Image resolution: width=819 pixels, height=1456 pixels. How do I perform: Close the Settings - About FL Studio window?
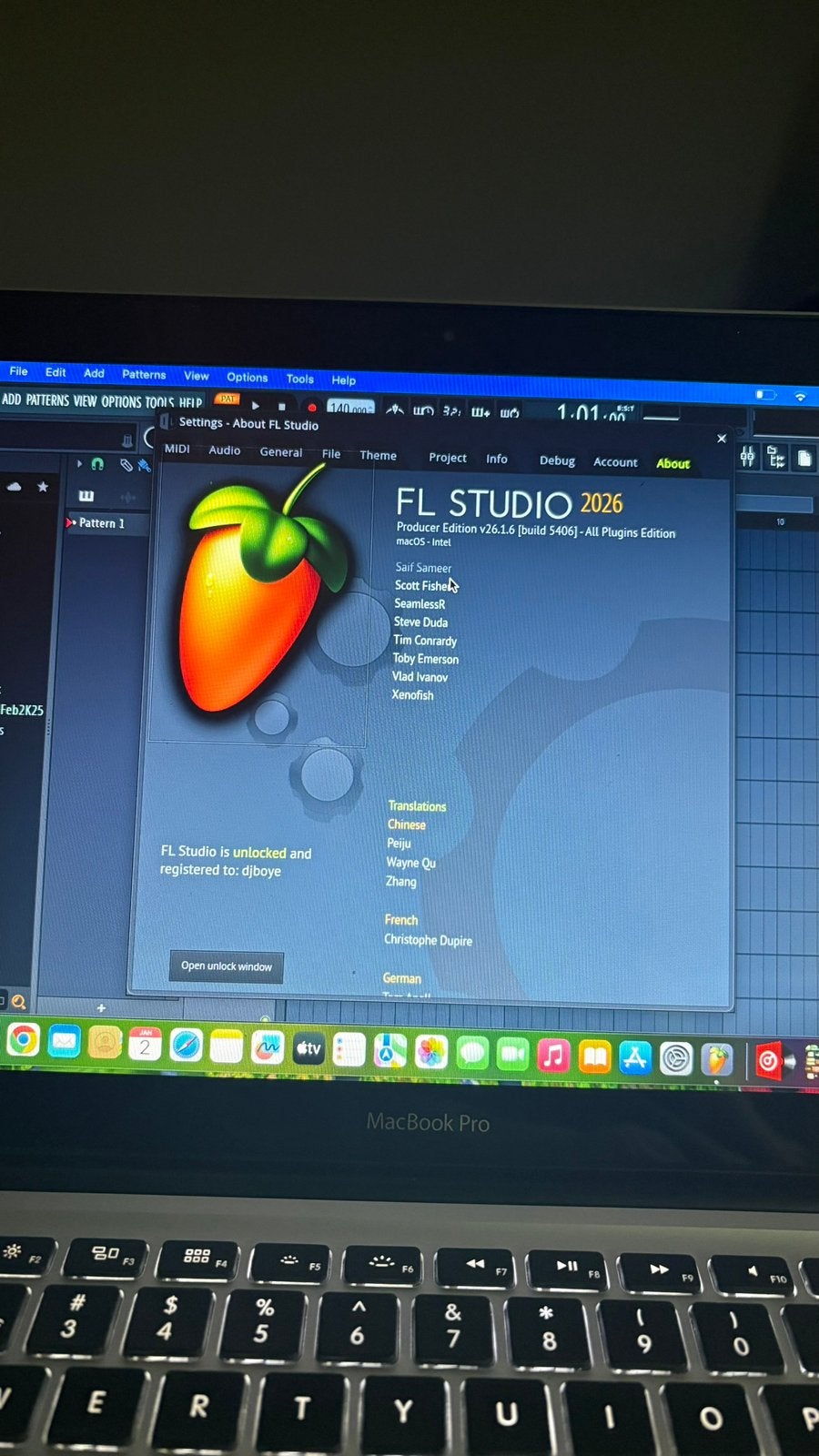722,439
